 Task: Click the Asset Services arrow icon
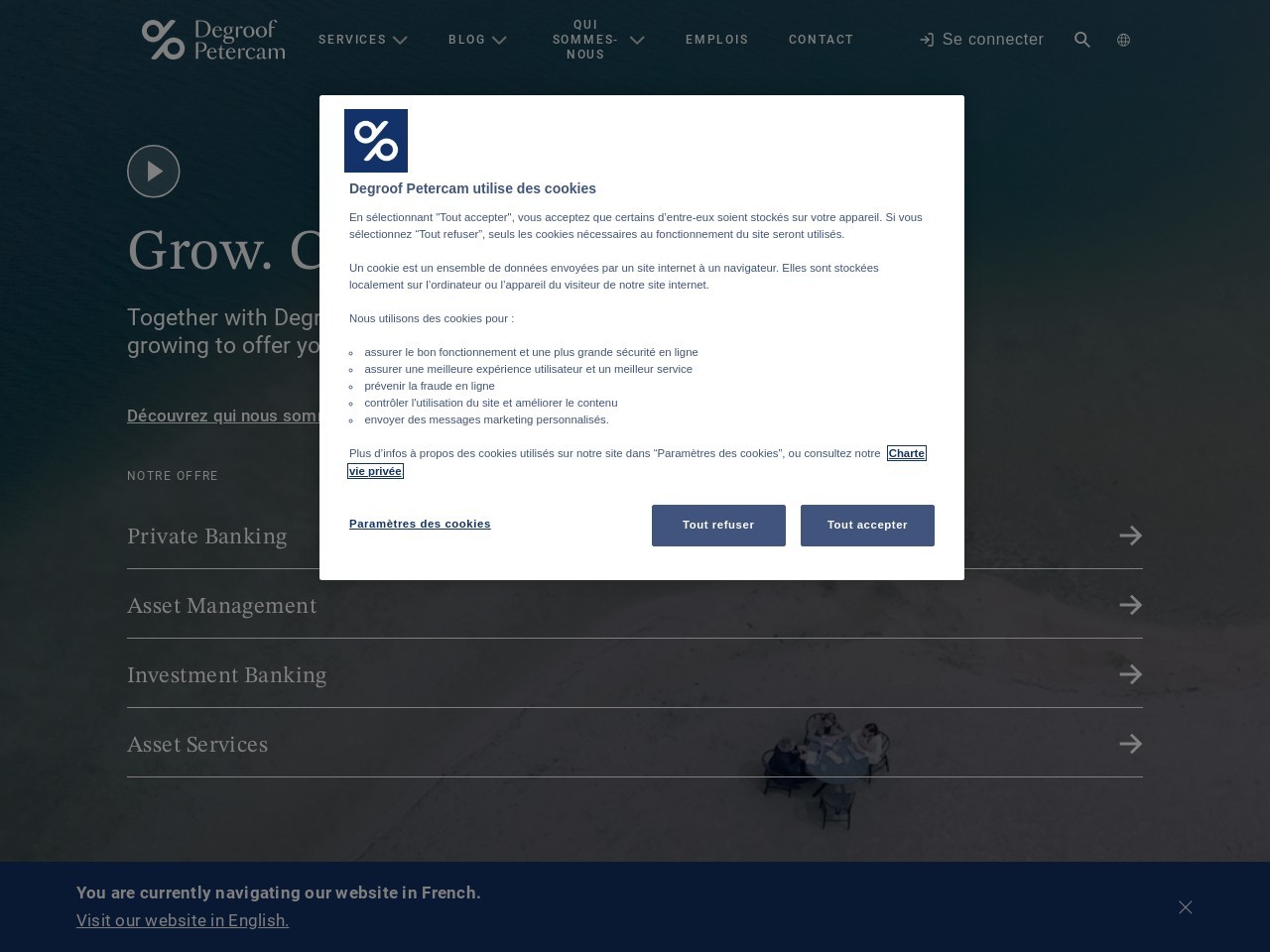tap(1131, 744)
